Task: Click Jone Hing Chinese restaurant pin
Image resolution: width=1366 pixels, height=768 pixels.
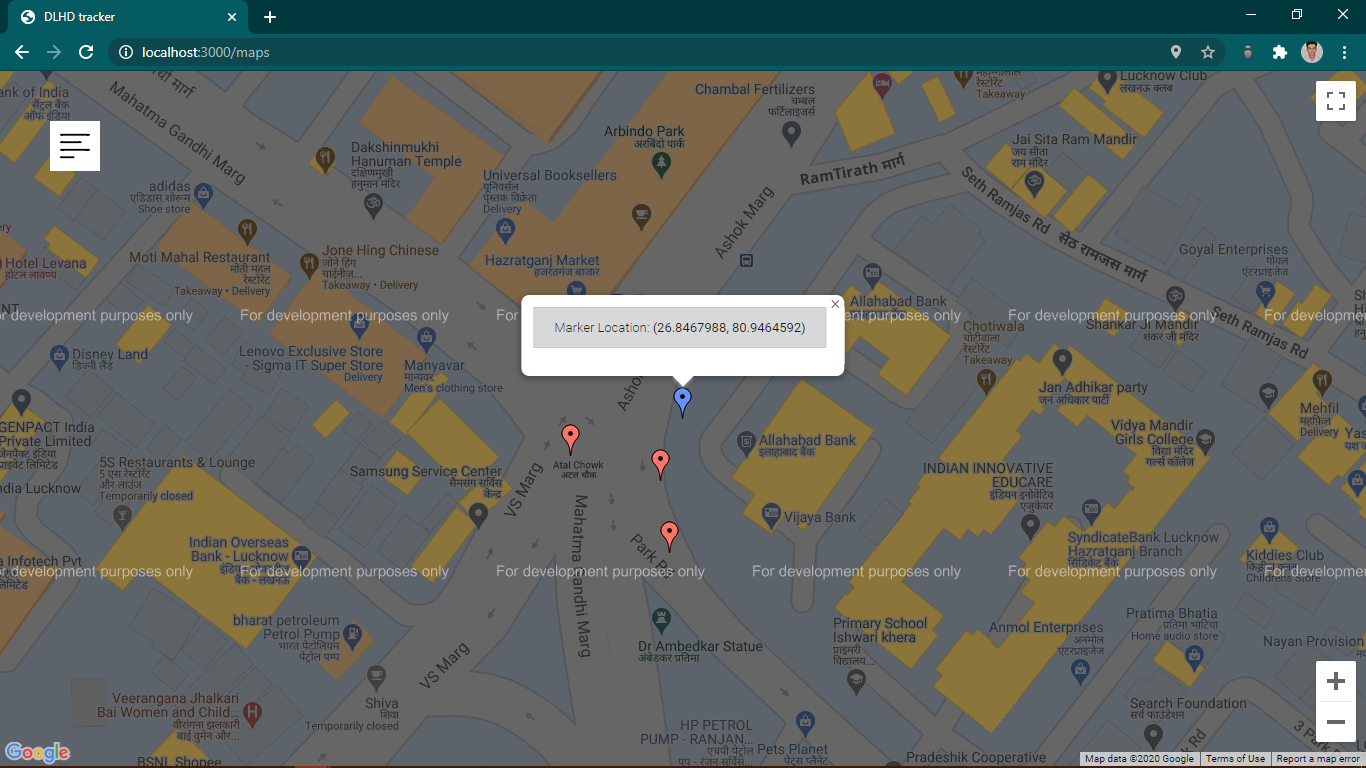Action: (310, 264)
